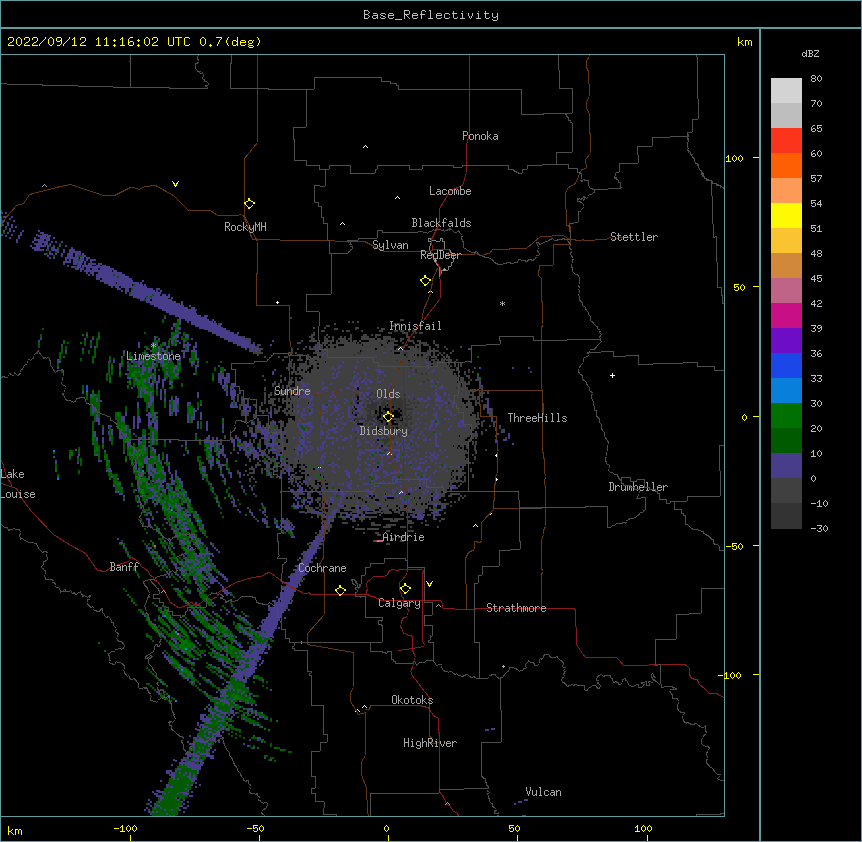Click the green 30 dBZ legend swatch
Screen dimensions: 862x842
786,416
